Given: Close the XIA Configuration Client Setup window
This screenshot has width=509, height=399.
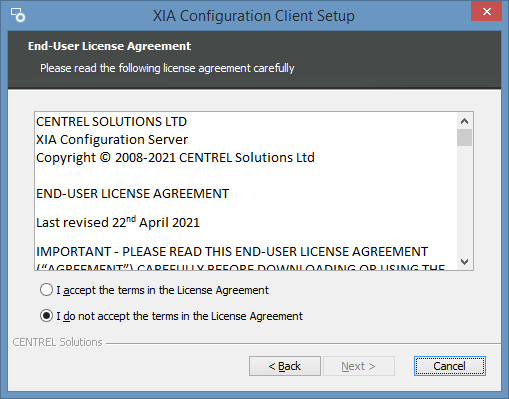Looking at the screenshot, I should 486,12.
